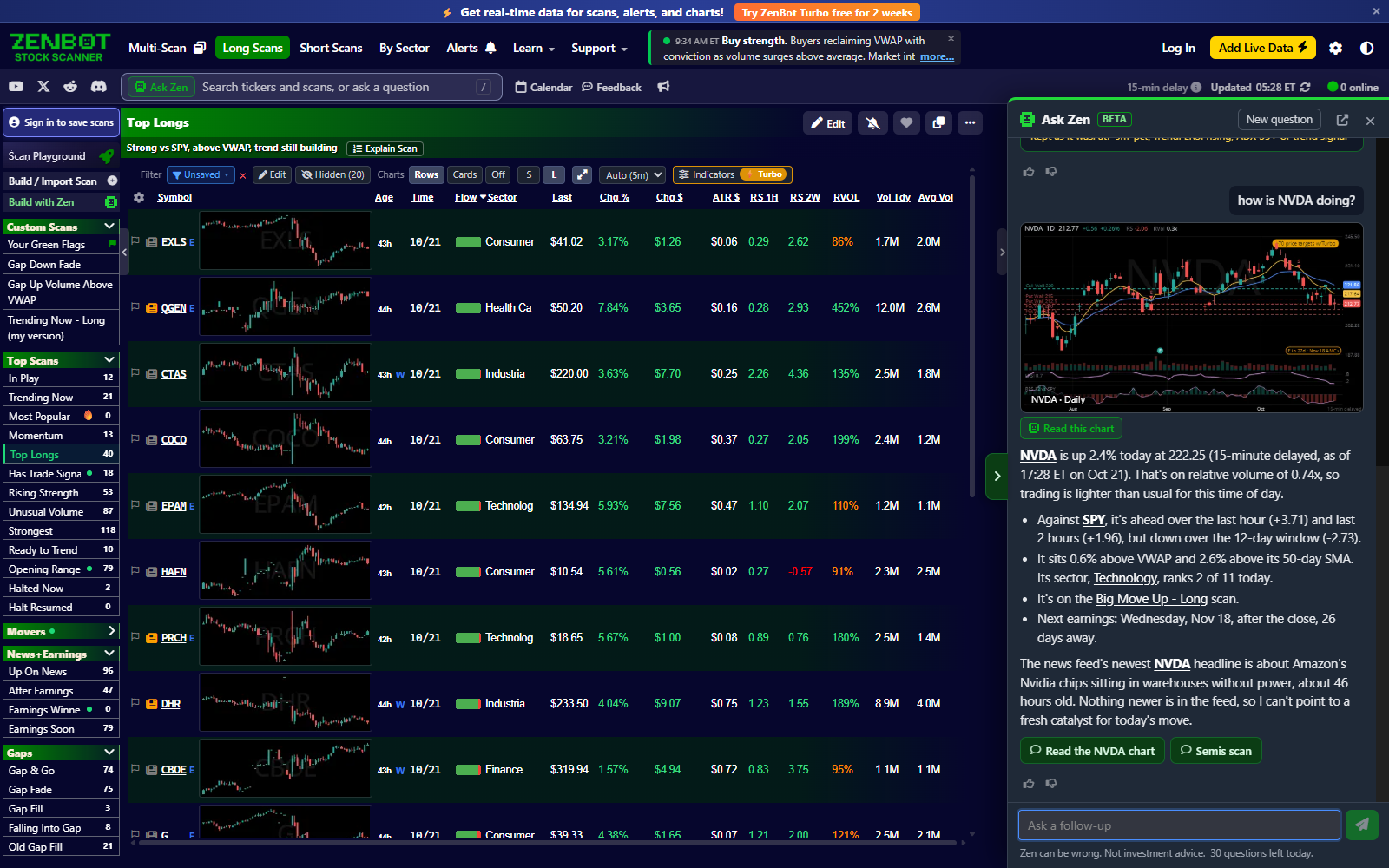The height and width of the screenshot is (868, 1389).
Task: Open the Discord social icon
Action: point(98,87)
